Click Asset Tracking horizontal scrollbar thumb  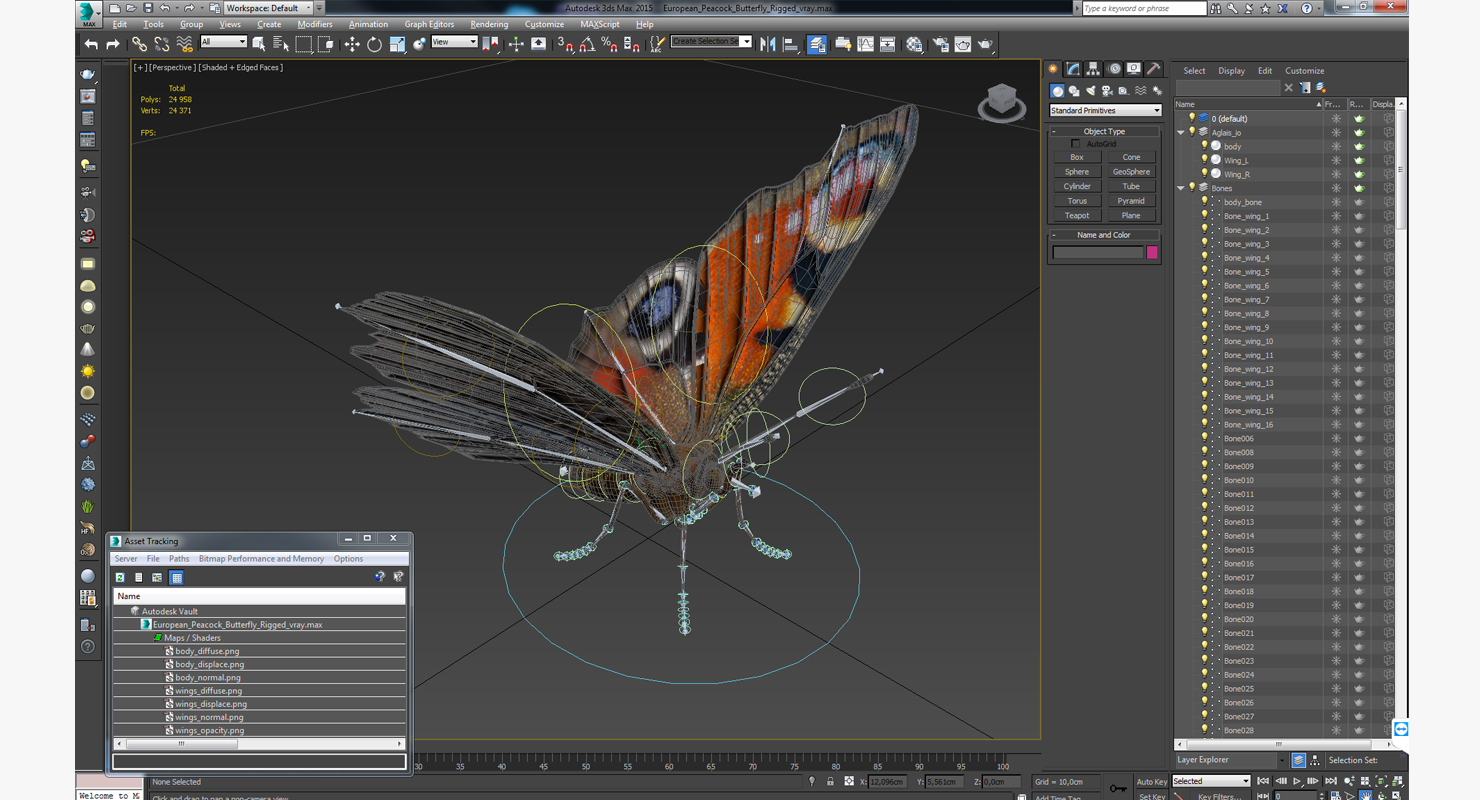[180, 744]
